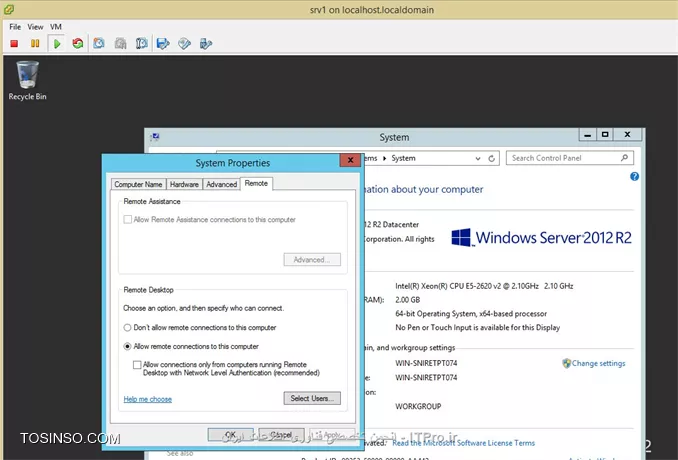This screenshot has height=460, width=678.
Task: Click the yellow suspend VM button
Action: [x=35, y=44]
